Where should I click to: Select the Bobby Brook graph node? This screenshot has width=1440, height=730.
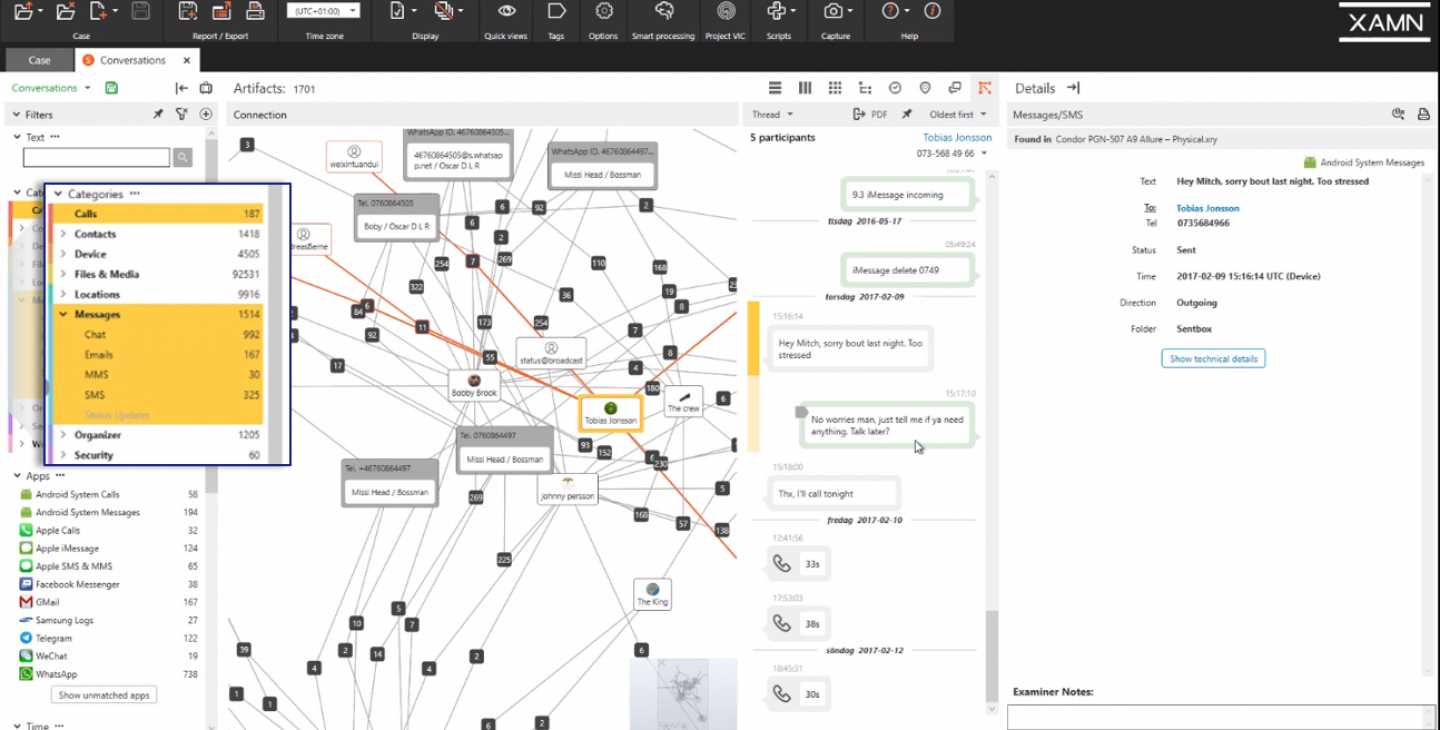[x=474, y=386]
